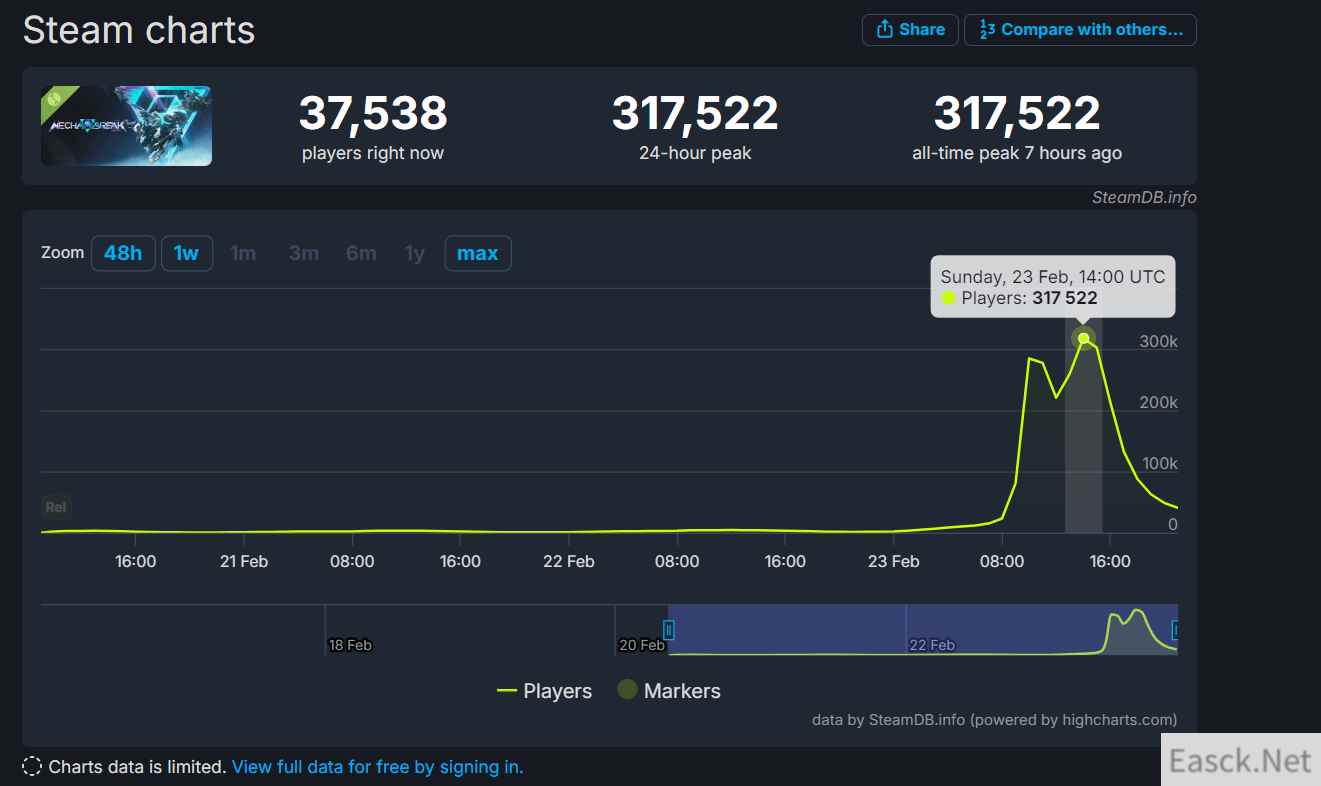1321x786 pixels.
Task: Click the Share button
Action: [910, 30]
